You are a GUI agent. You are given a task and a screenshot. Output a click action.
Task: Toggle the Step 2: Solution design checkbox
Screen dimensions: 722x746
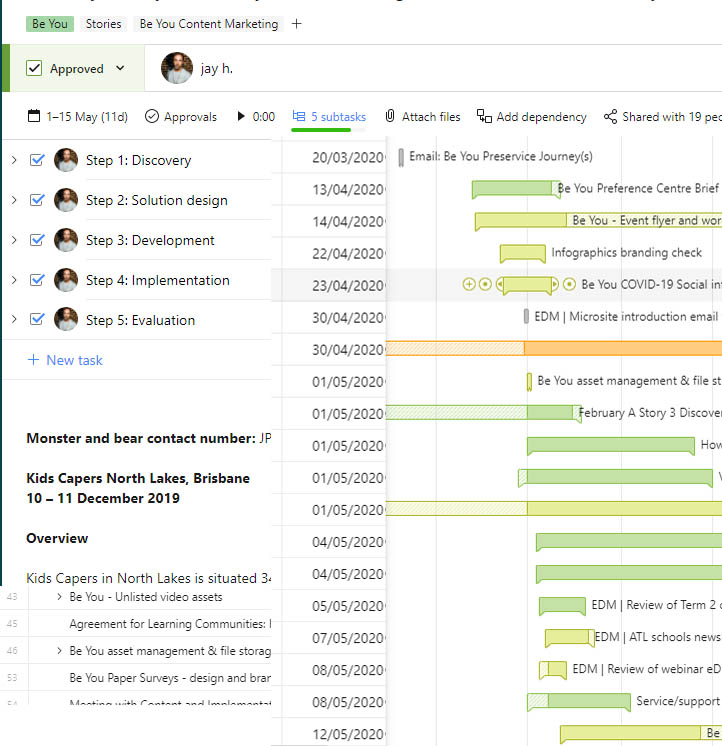coord(37,200)
